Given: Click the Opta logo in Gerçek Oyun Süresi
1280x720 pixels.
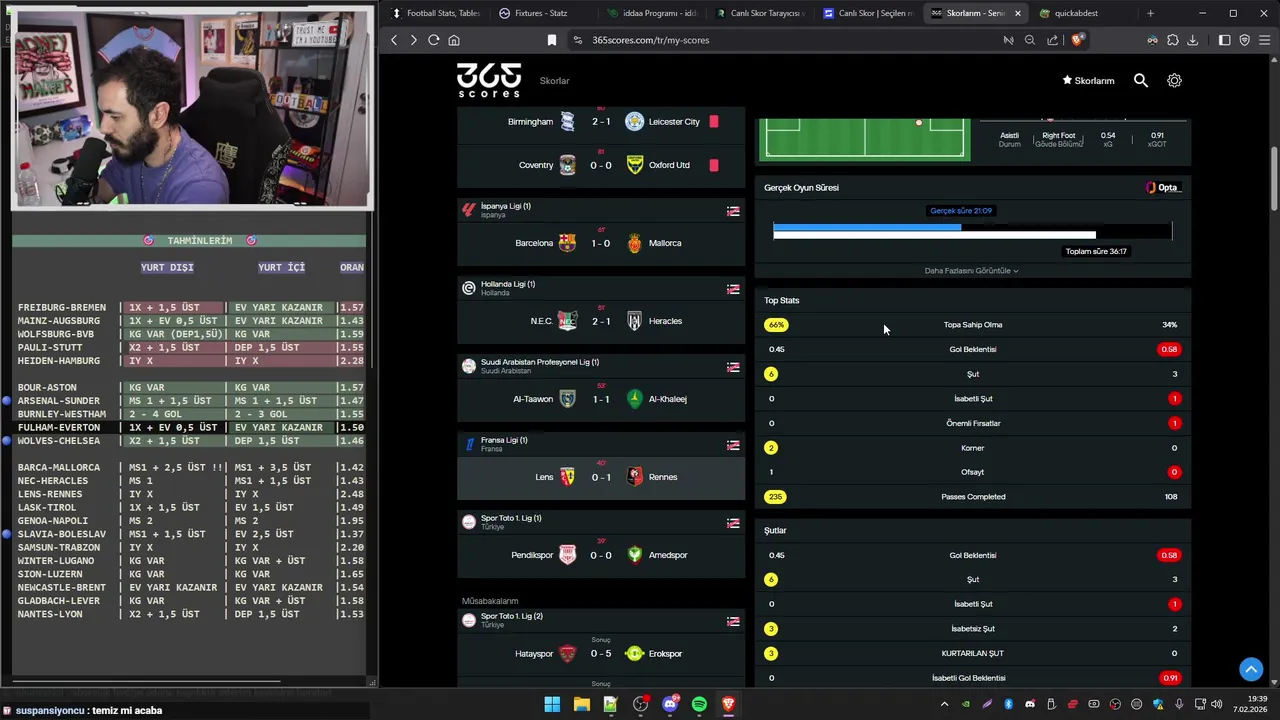Looking at the screenshot, I should (1163, 188).
